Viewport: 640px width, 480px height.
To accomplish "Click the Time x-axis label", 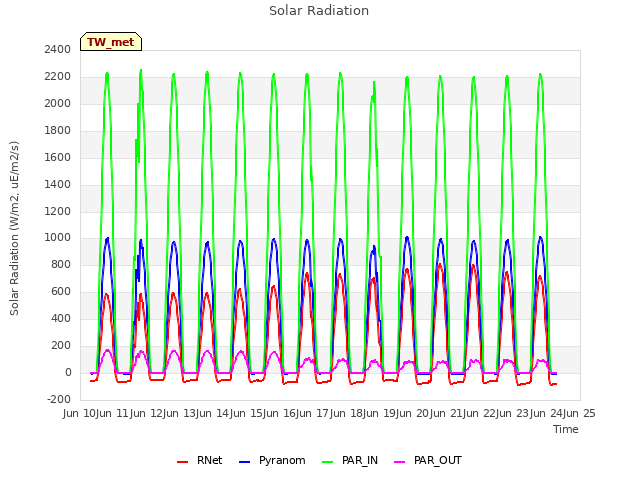I will click(566, 429).
